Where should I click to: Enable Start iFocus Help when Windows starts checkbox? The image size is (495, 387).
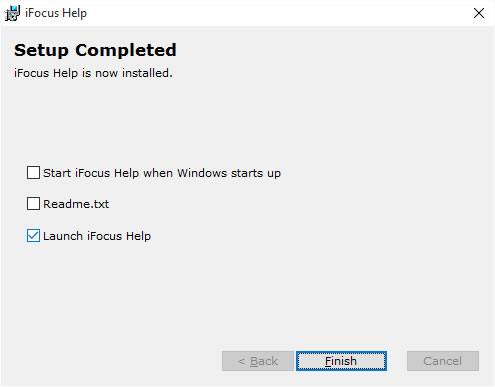[33, 173]
